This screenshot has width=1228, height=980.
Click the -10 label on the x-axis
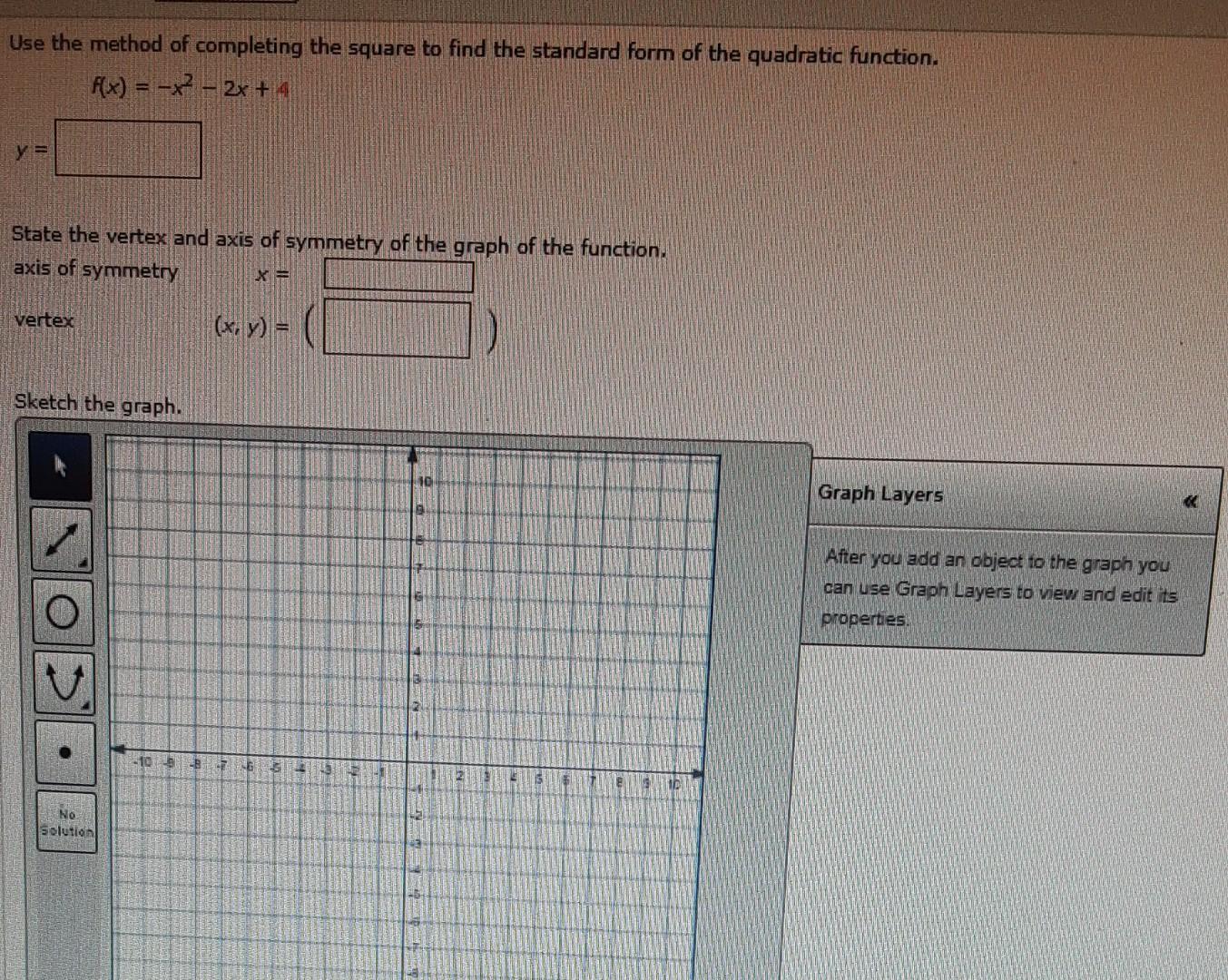point(142,761)
